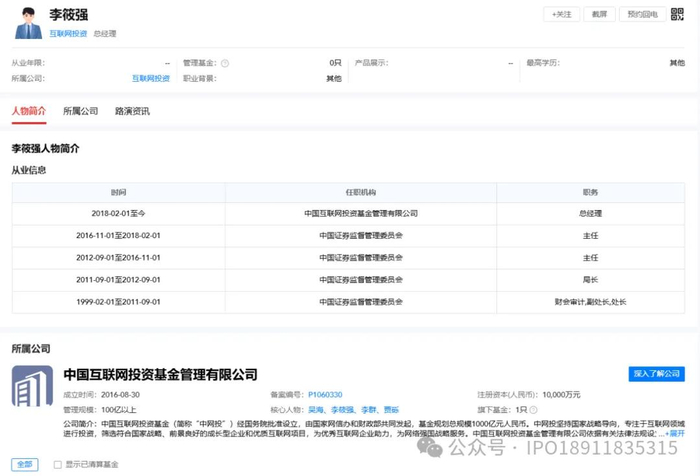Click the help icon beside 管理基金
The height and width of the screenshot is (476, 700).
225,63
